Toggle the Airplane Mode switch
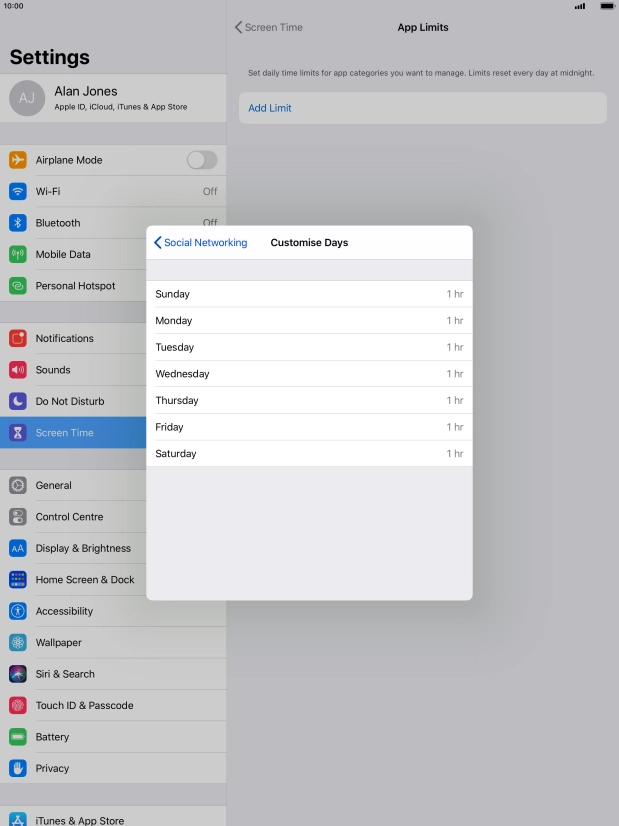This screenshot has height=826, width=619. tap(201, 160)
